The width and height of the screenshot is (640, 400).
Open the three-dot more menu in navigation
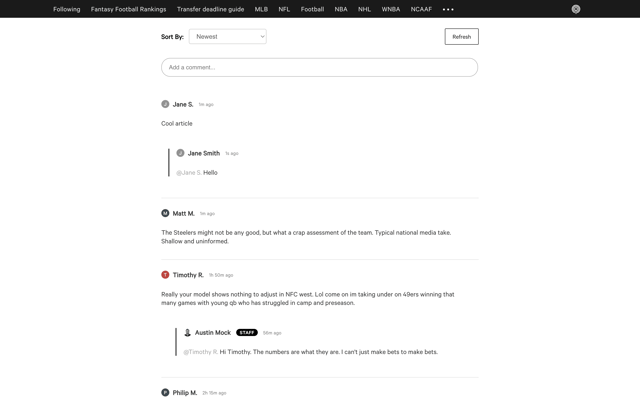coord(448,9)
